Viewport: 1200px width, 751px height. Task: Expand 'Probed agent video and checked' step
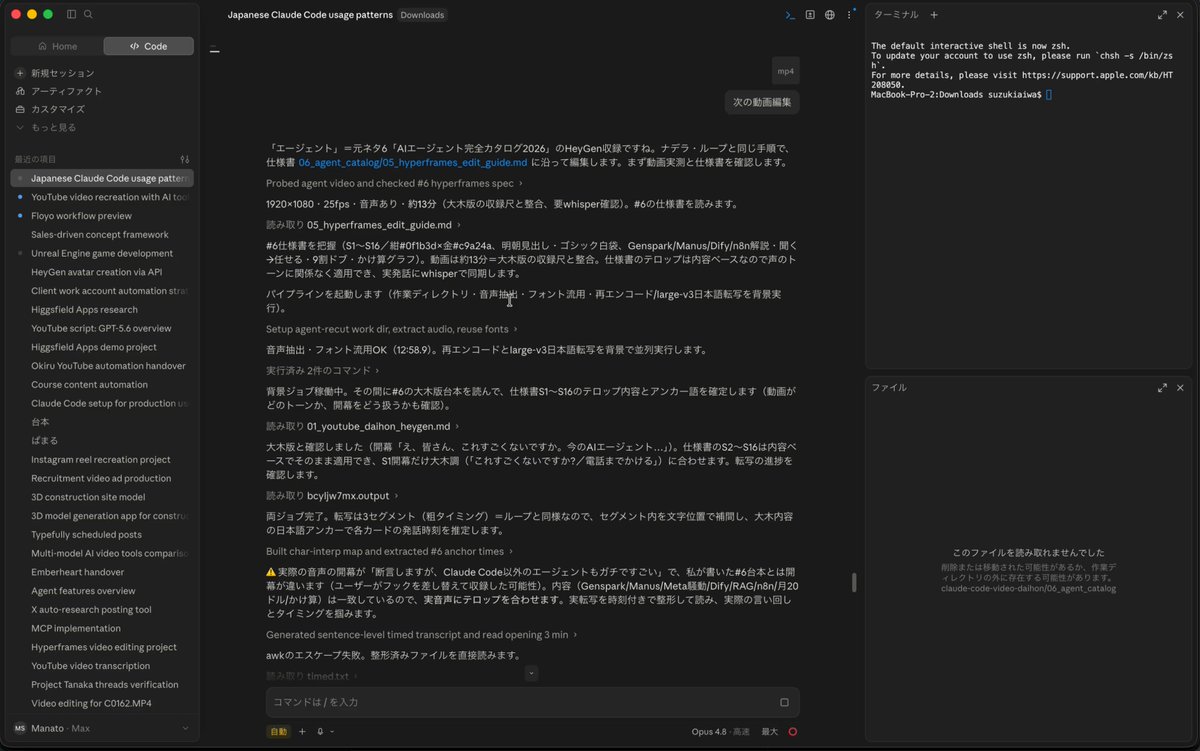point(394,183)
